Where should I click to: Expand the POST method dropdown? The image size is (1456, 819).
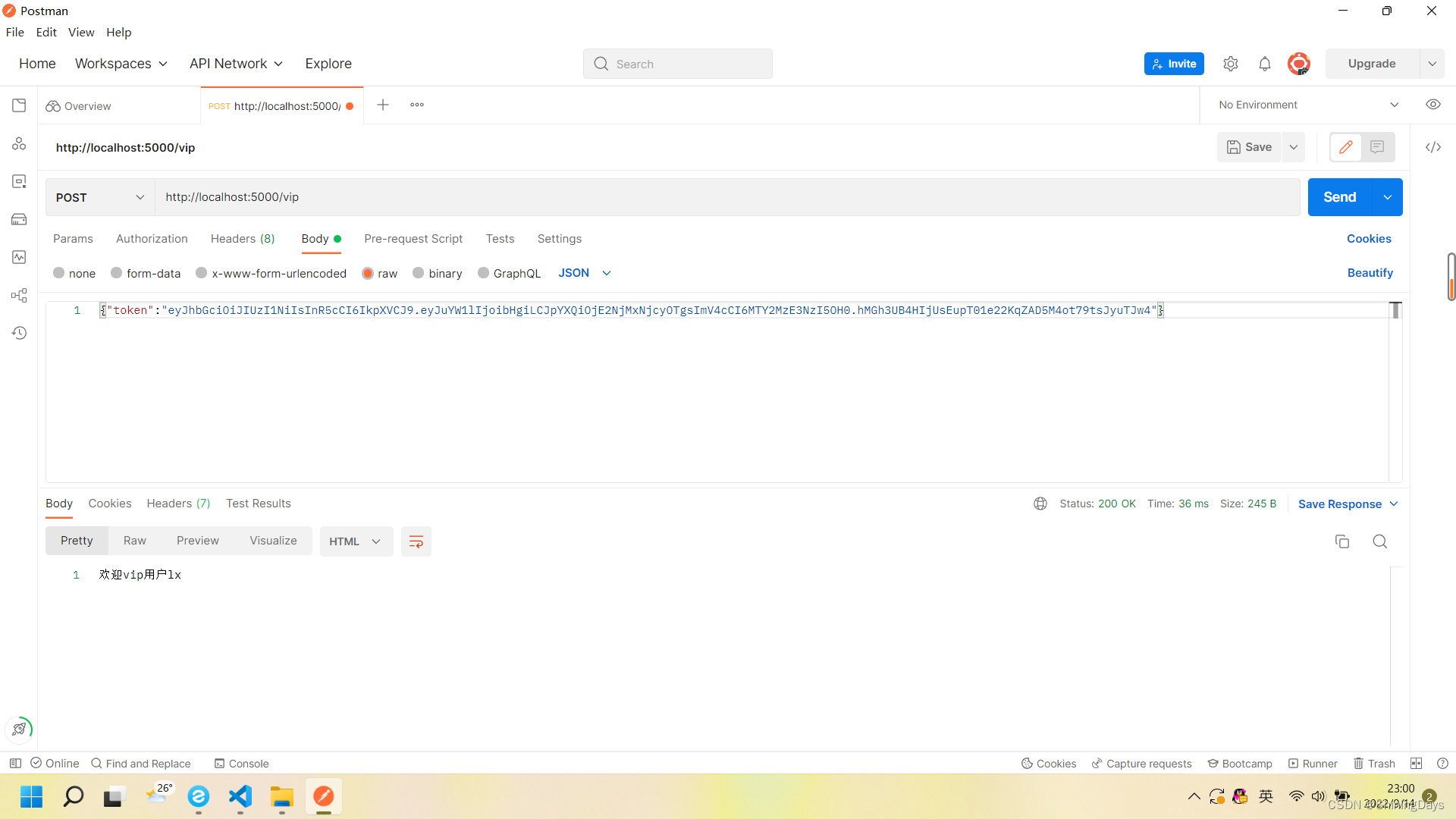tap(99, 197)
